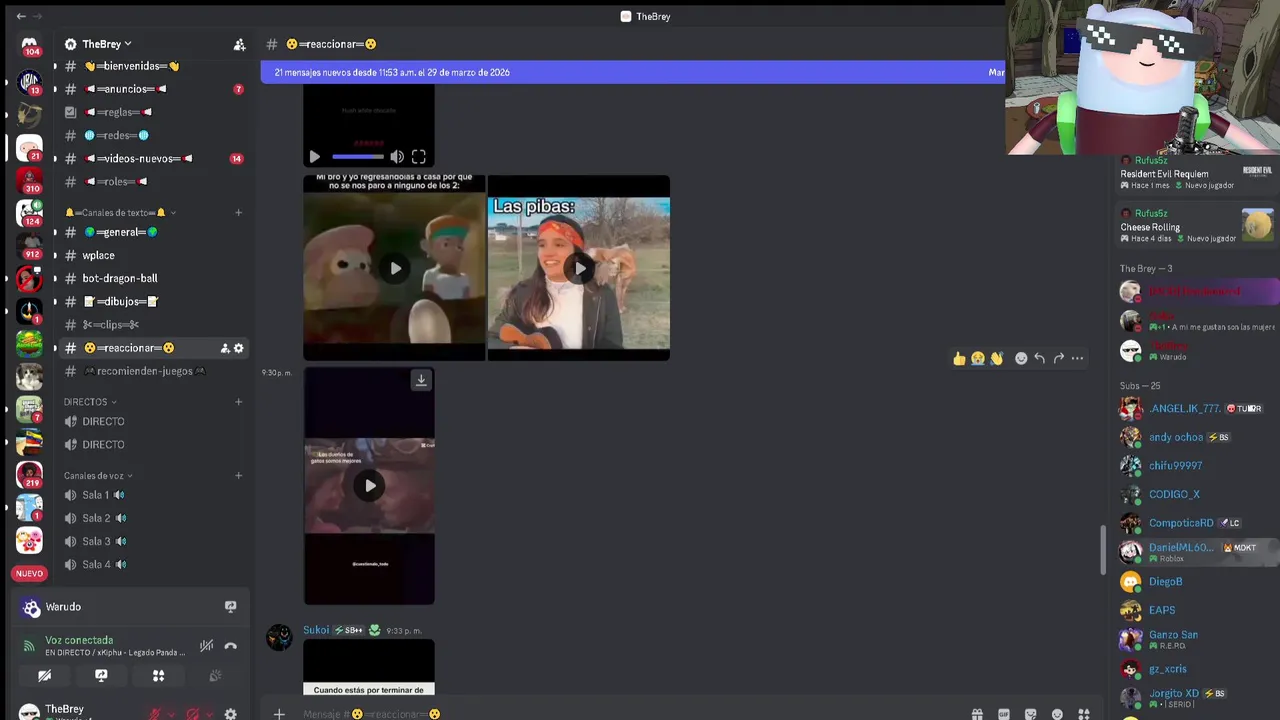Toggle microphone mute
The height and width of the screenshot is (720, 1280).
tap(154, 714)
